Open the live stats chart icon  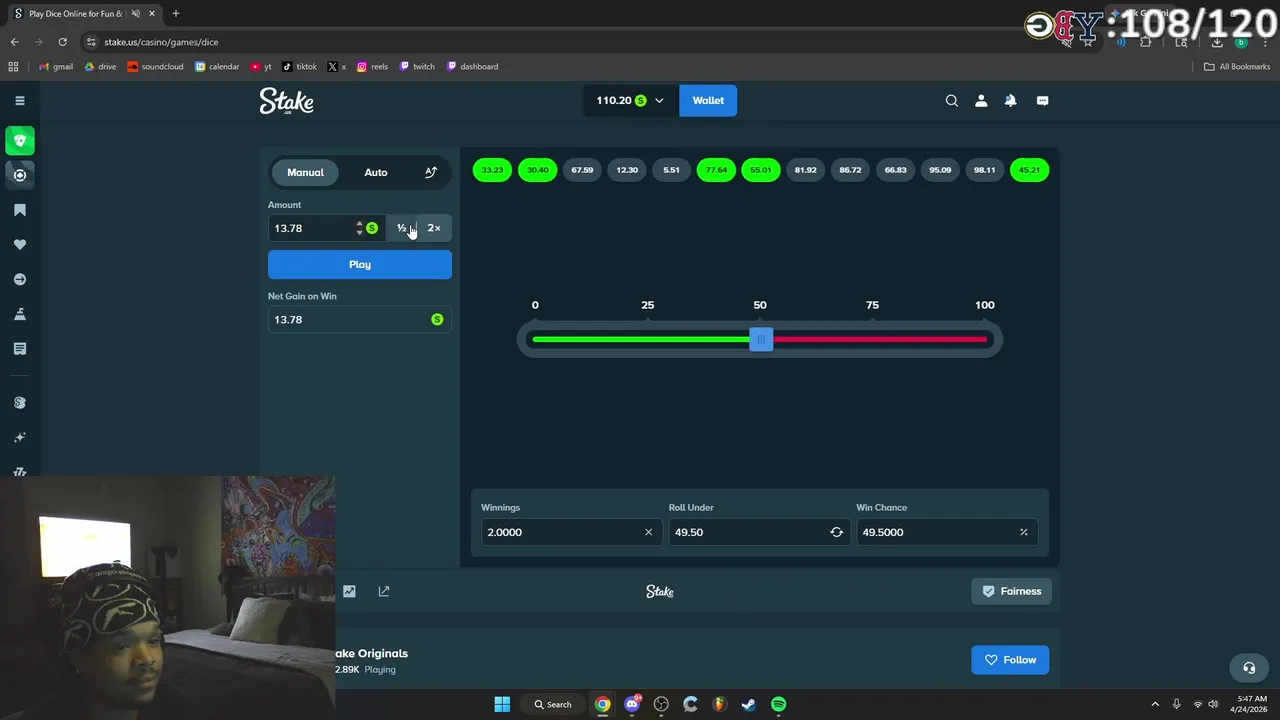point(349,591)
